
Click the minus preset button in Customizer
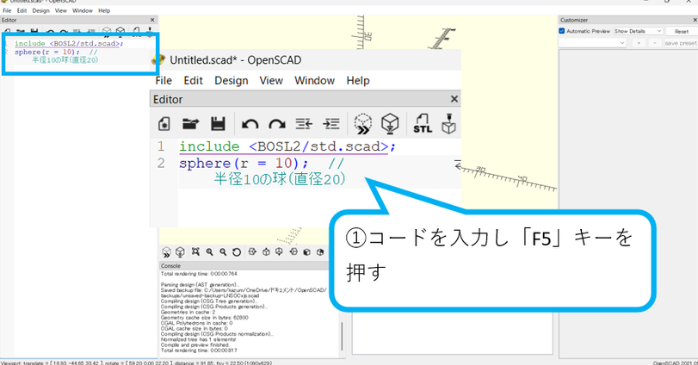click(x=654, y=43)
